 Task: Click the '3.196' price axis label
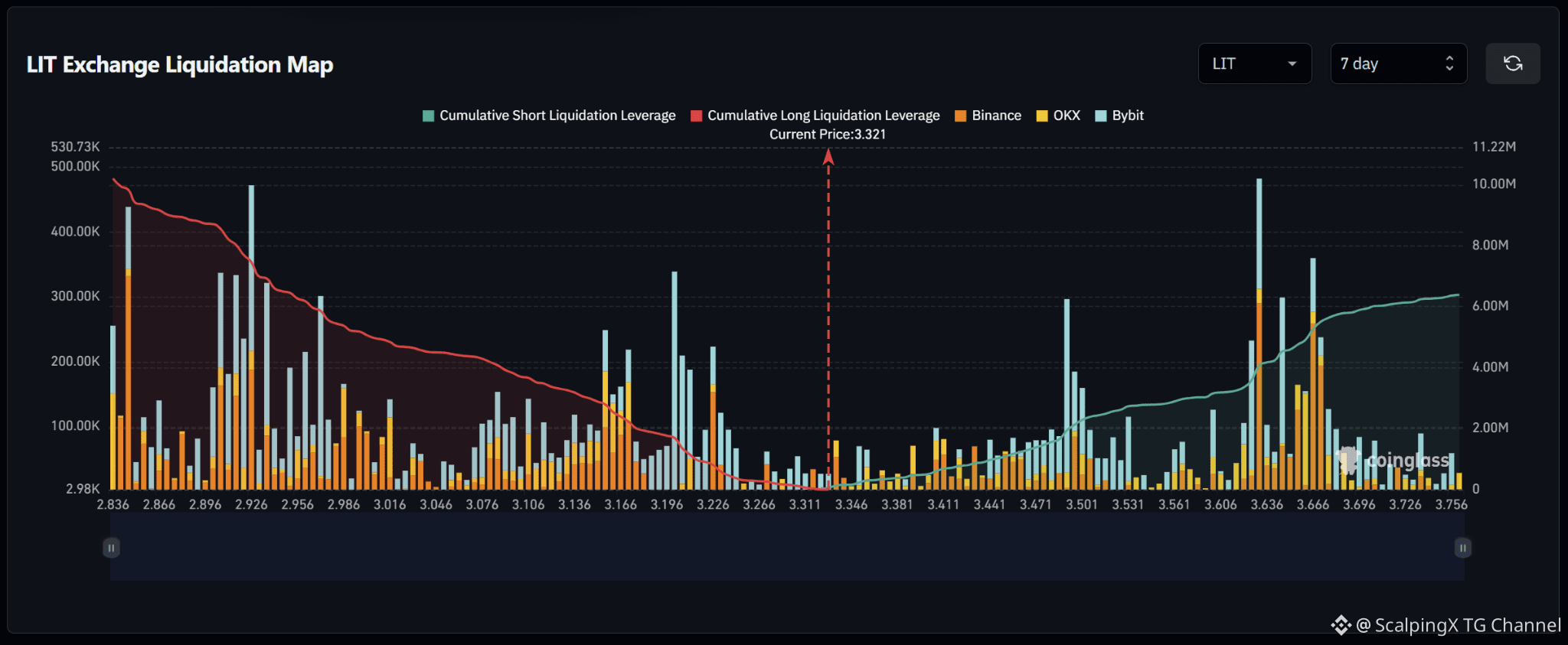[667, 505]
